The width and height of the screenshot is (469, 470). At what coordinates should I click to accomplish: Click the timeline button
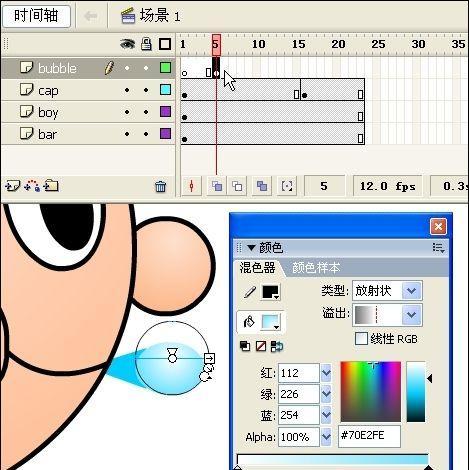pyautogui.click(x=36, y=16)
